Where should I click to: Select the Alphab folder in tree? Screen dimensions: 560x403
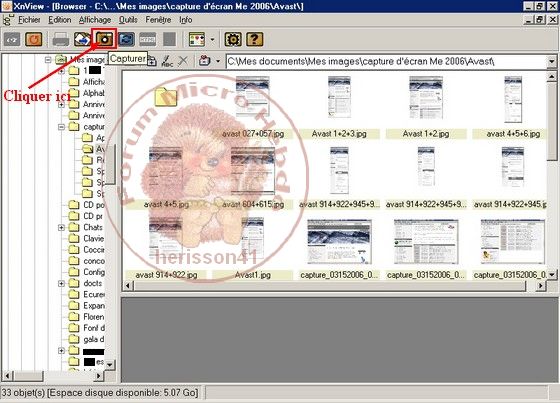pyautogui.click(x=86, y=93)
